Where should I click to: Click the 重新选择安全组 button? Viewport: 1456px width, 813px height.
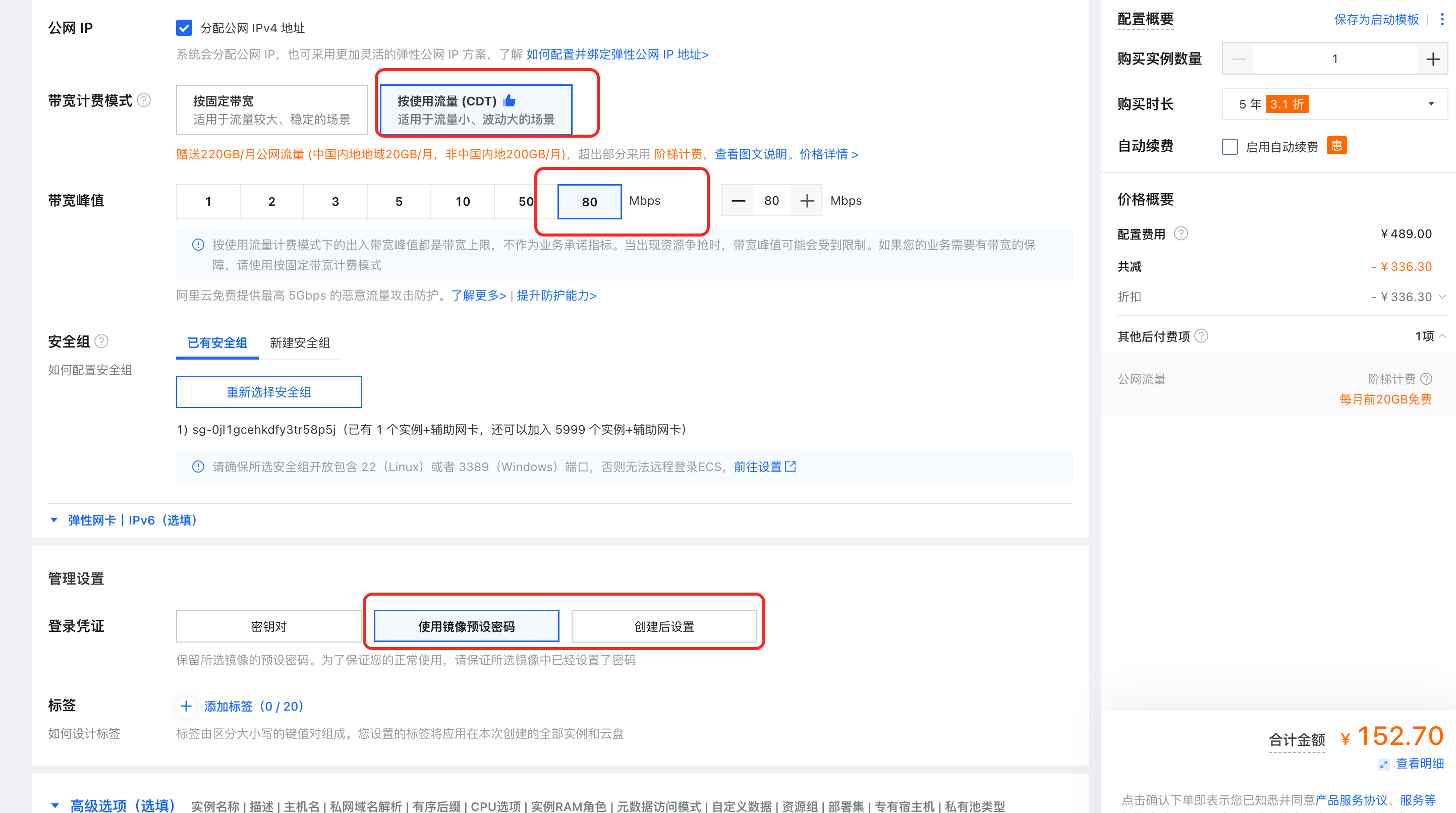(x=268, y=391)
